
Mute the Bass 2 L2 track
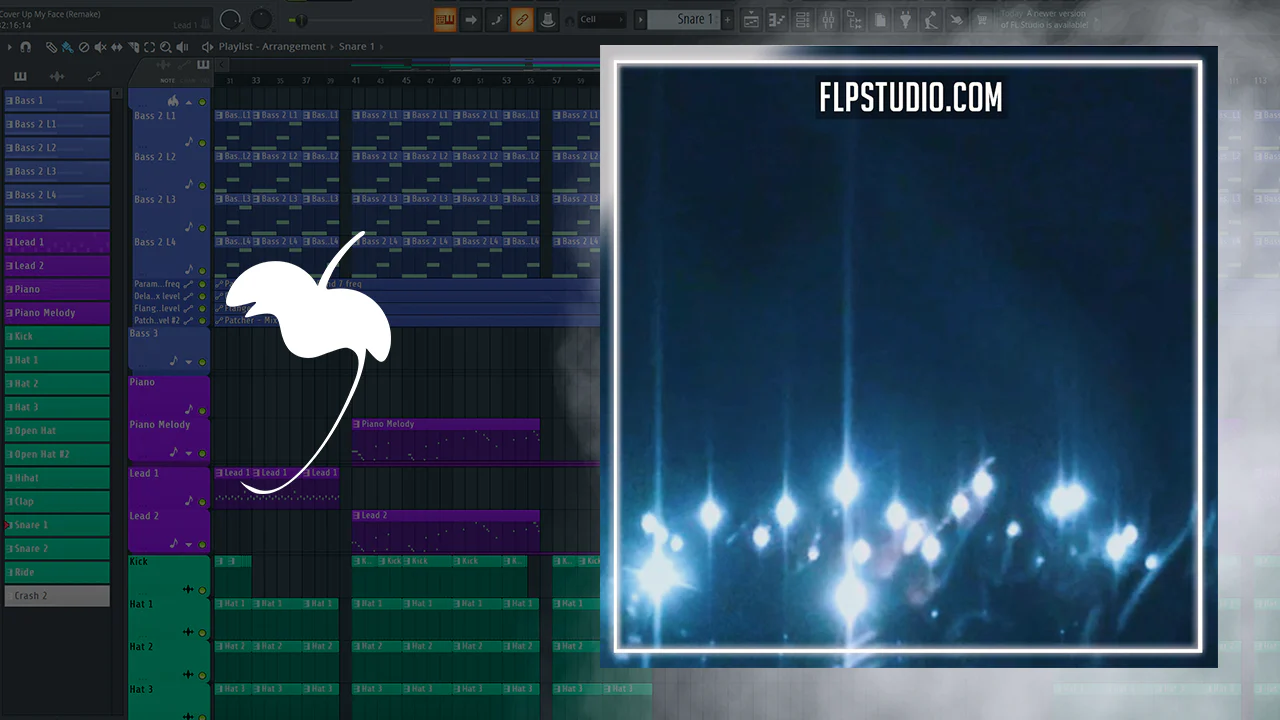(202, 186)
